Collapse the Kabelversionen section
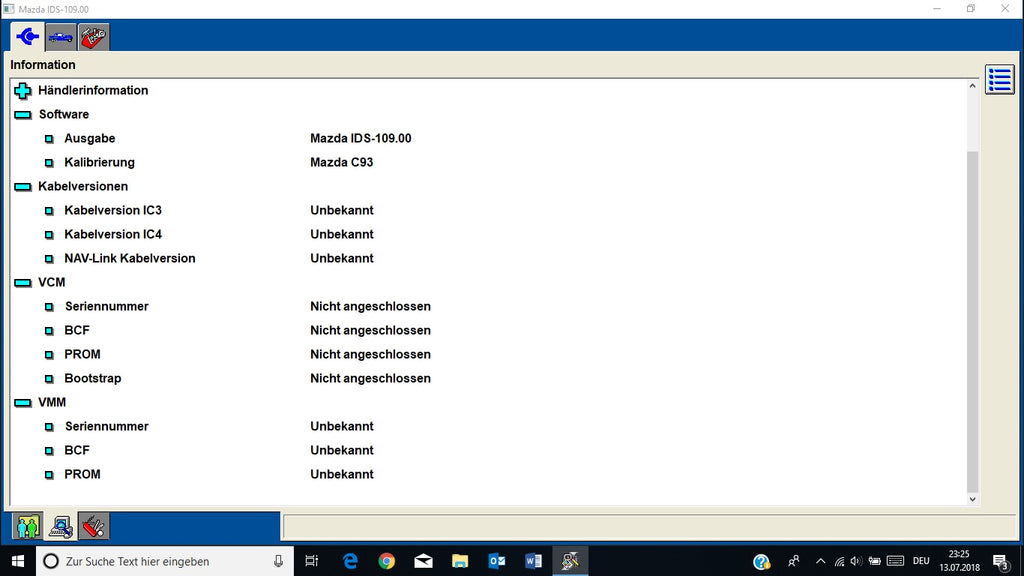Screen dimensions: 1024x576 point(23,187)
